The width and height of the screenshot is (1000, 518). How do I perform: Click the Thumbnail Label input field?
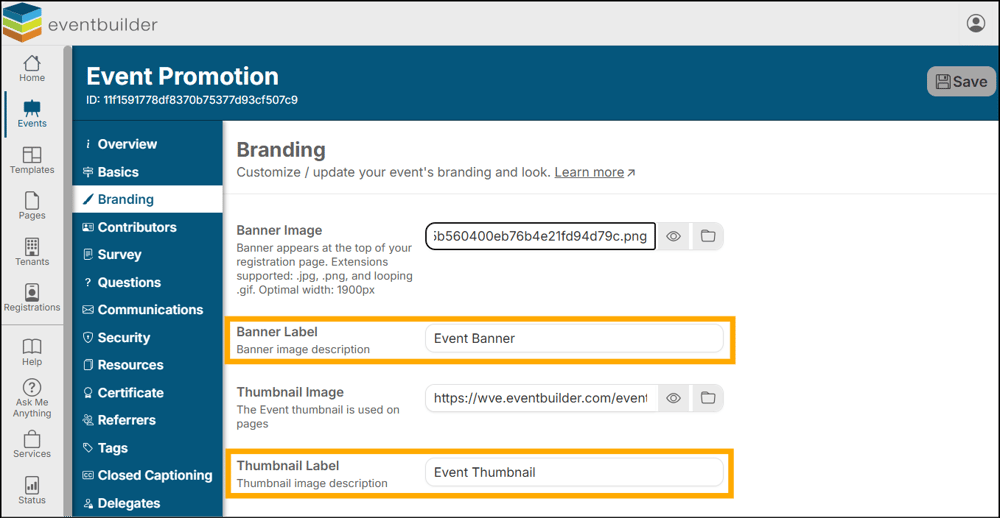point(574,473)
